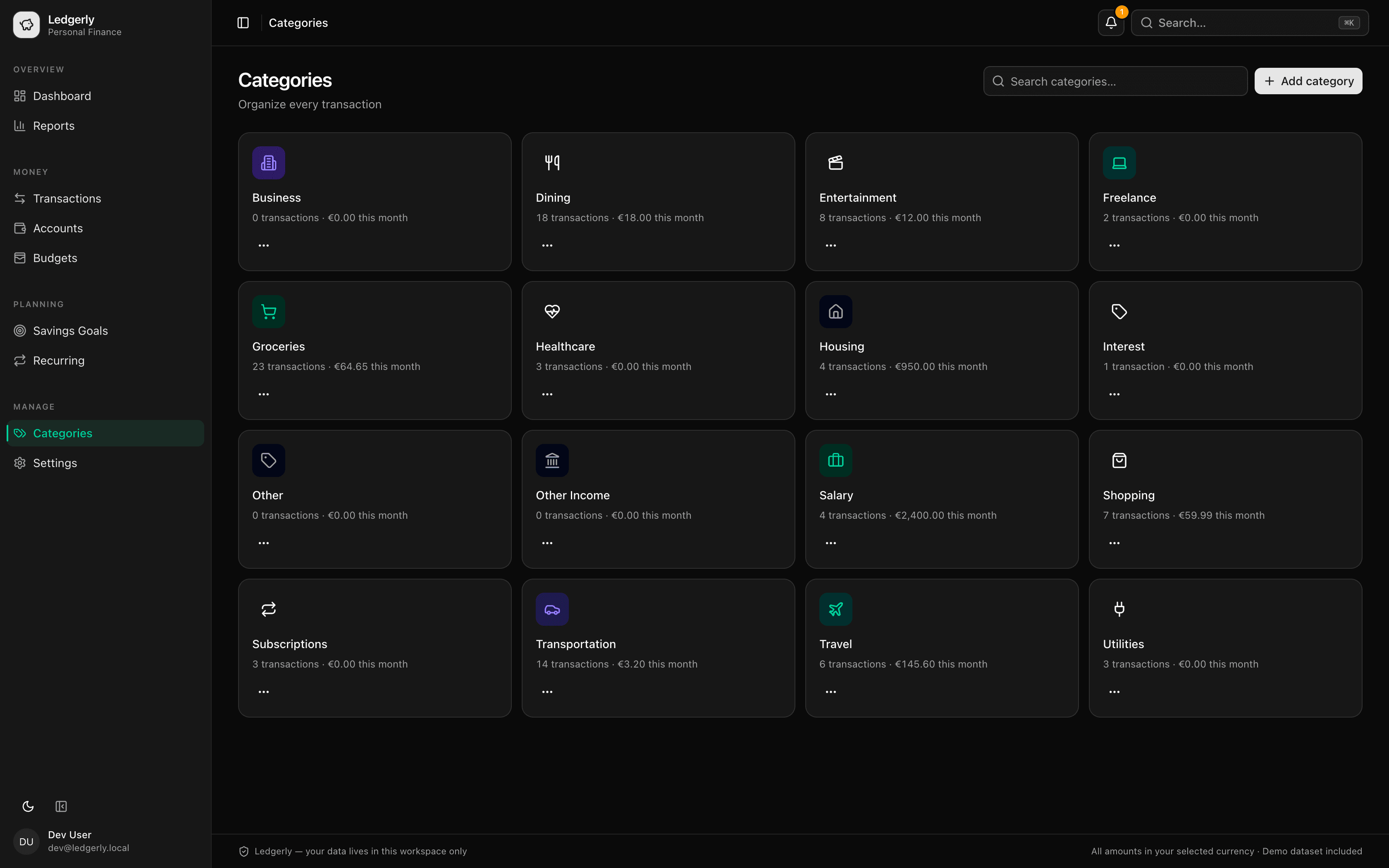Screen dimensions: 1389x868
Task: Go to Recurring in sidebar
Action: (x=105, y=360)
